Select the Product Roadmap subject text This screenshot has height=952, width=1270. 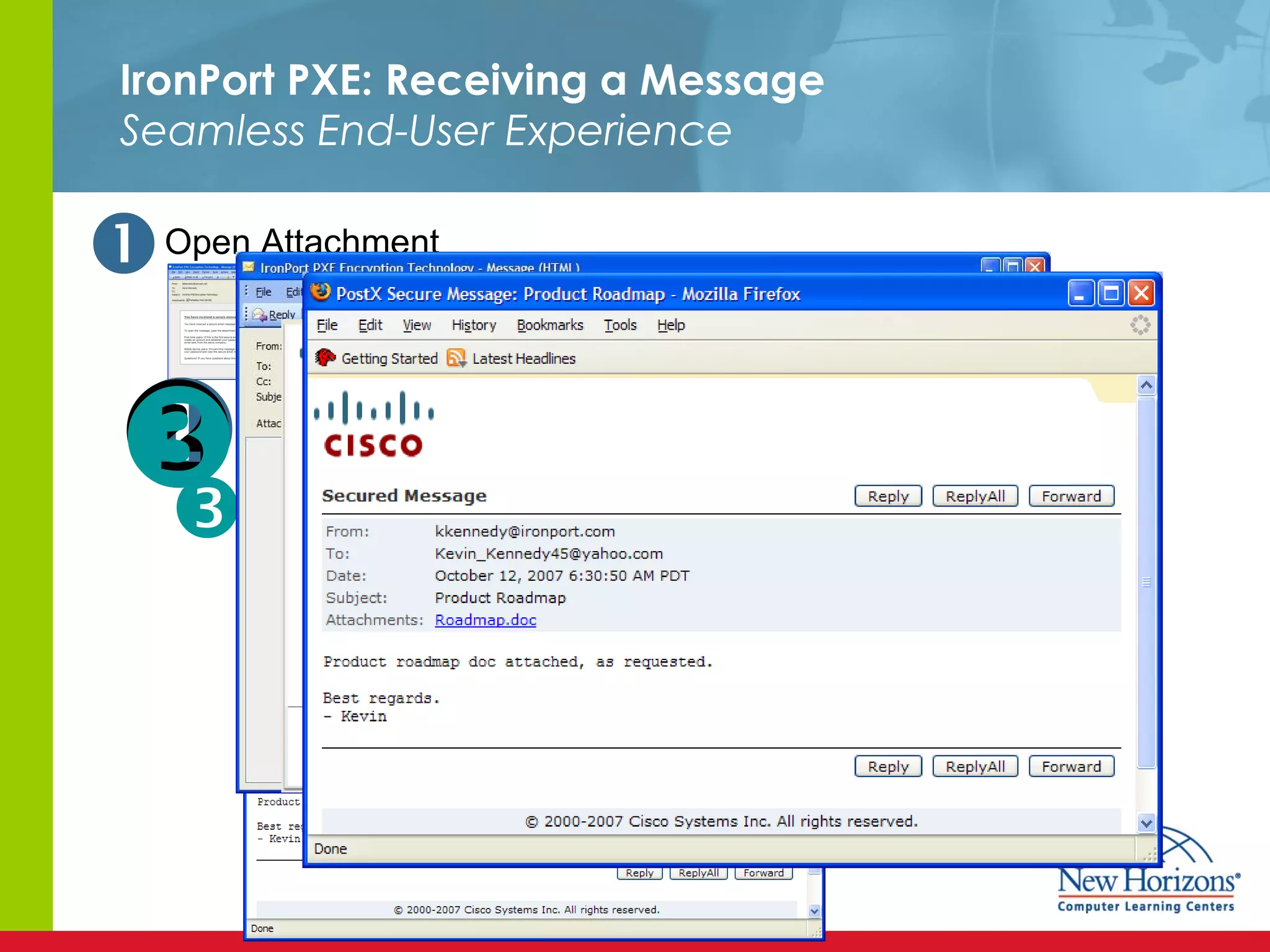pyautogui.click(x=500, y=598)
